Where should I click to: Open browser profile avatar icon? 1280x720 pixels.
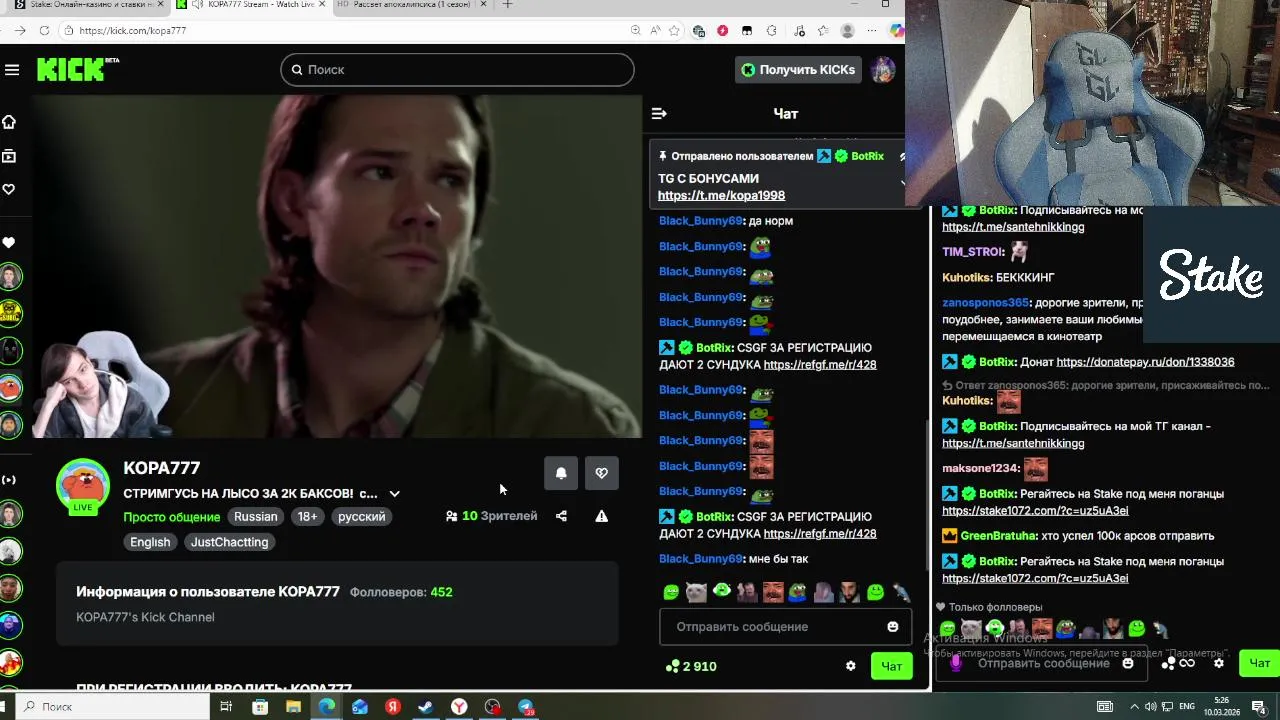(847, 30)
